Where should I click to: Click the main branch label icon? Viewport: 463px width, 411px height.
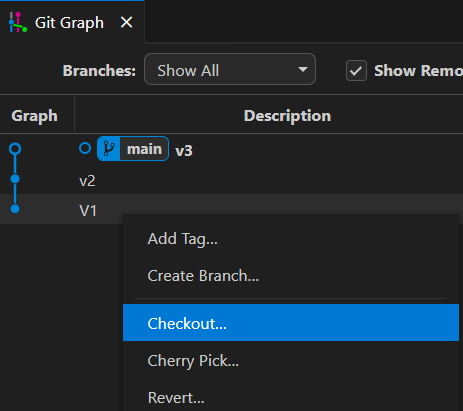(x=109, y=149)
